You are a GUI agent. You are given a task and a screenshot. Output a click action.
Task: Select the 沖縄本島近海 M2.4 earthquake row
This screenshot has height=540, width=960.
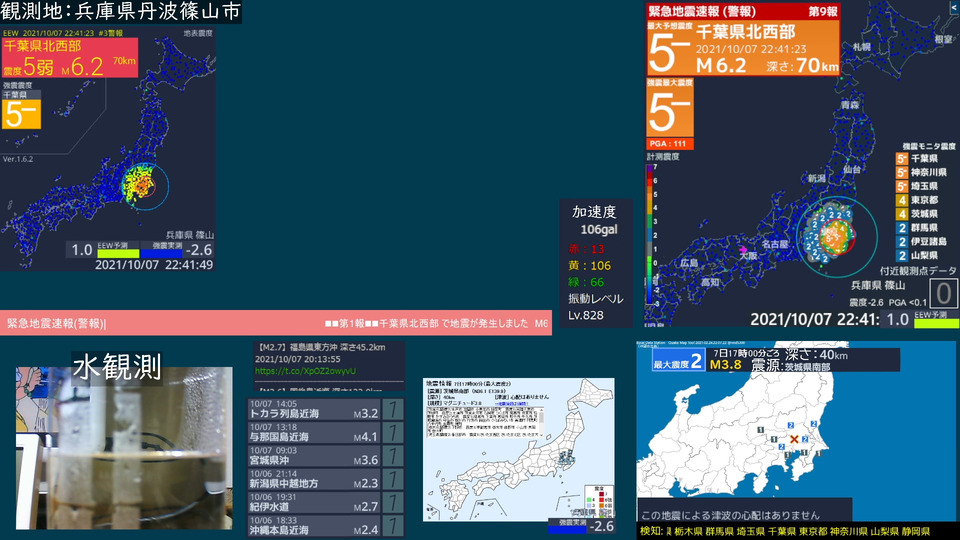coord(326,525)
